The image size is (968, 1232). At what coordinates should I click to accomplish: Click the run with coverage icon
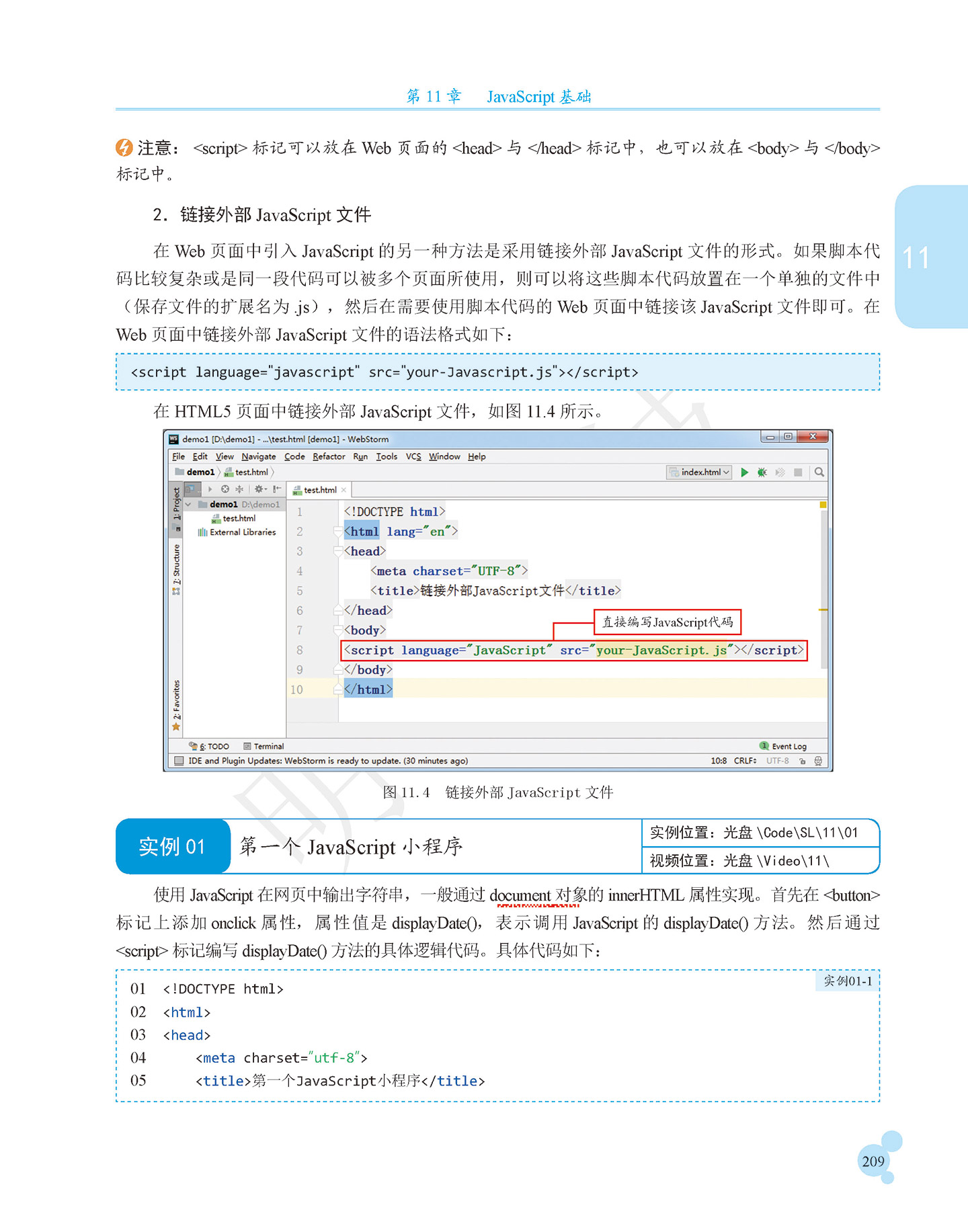click(780, 473)
